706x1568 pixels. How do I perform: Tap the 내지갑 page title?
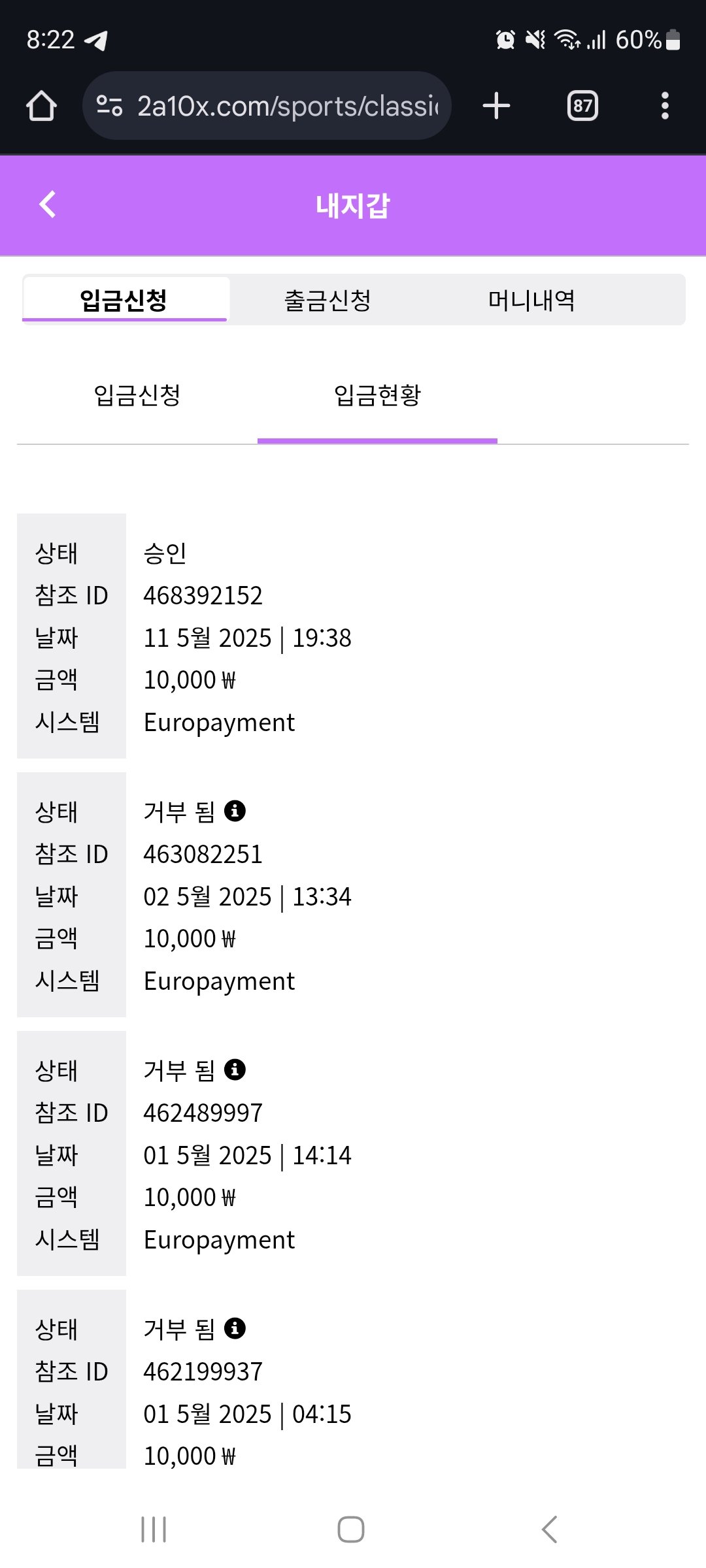pos(353,206)
